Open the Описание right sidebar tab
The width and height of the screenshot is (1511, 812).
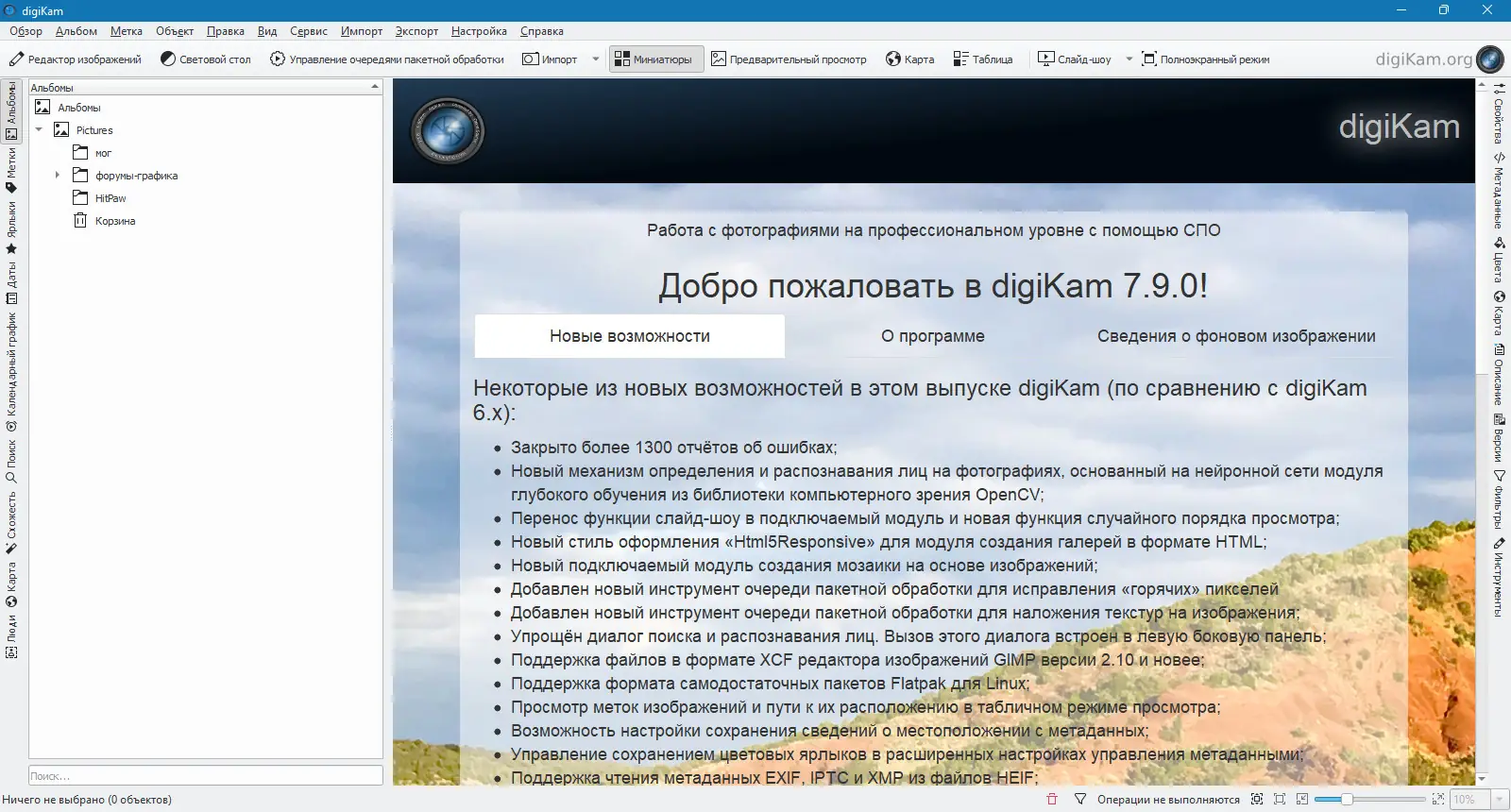tap(1499, 374)
